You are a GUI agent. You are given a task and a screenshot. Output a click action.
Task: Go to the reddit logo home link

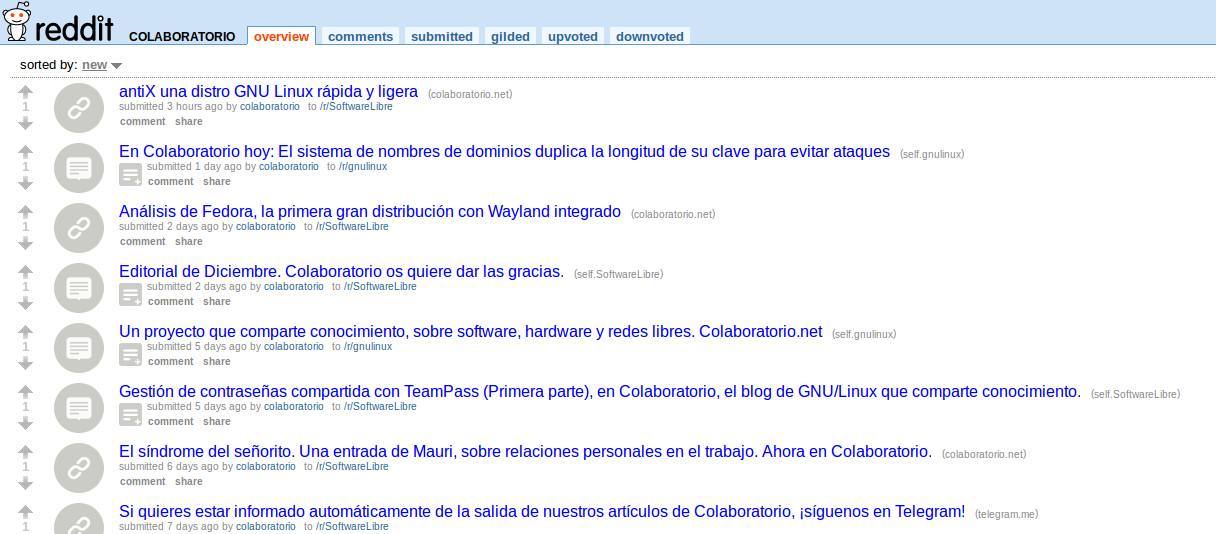[x=58, y=24]
